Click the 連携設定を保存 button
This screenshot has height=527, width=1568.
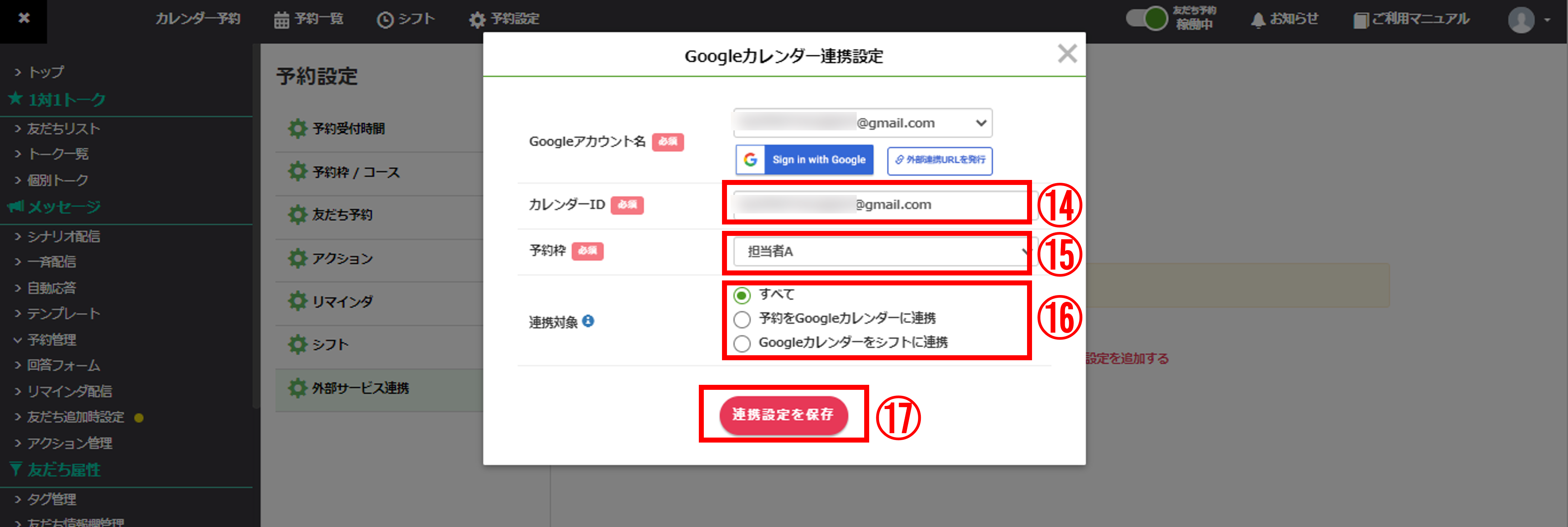pyautogui.click(x=783, y=415)
